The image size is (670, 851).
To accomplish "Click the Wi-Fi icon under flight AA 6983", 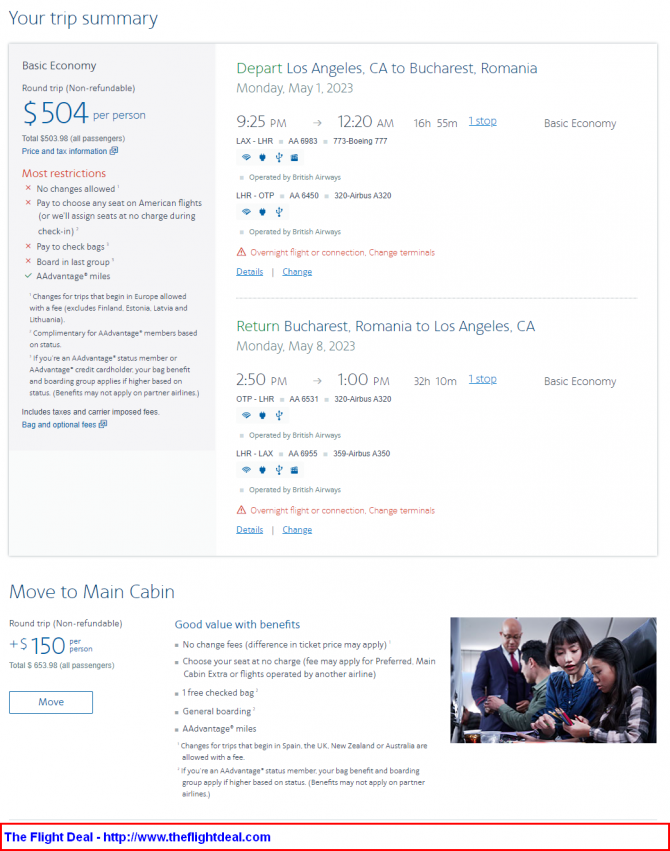I will tap(246, 157).
